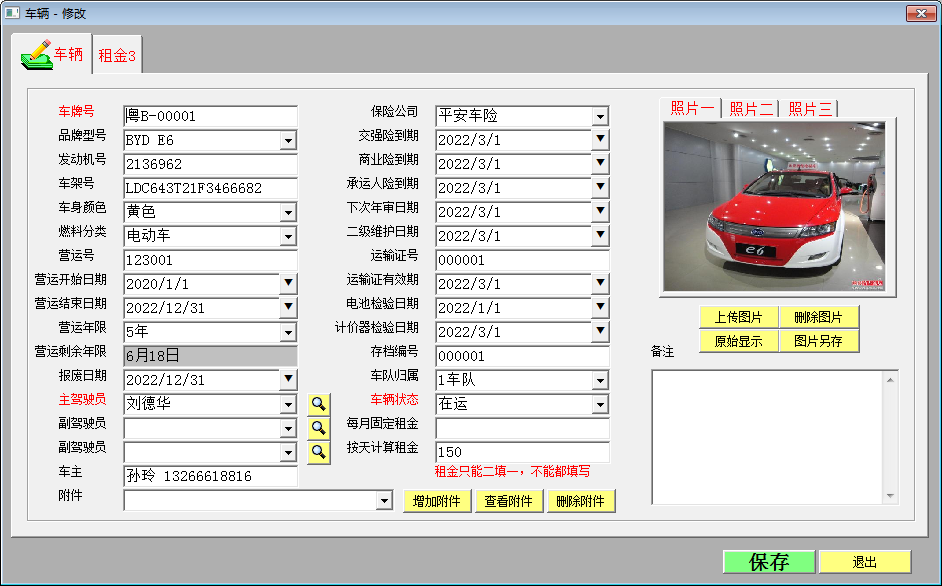Viewport: 942px width, 586px height.
Task: Click the red BYD e6 car photo
Action: point(774,207)
